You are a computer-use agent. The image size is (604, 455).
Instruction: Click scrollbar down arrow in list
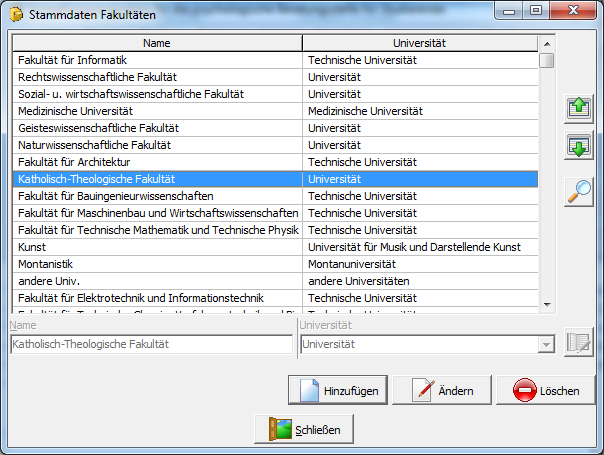(547, 305)
